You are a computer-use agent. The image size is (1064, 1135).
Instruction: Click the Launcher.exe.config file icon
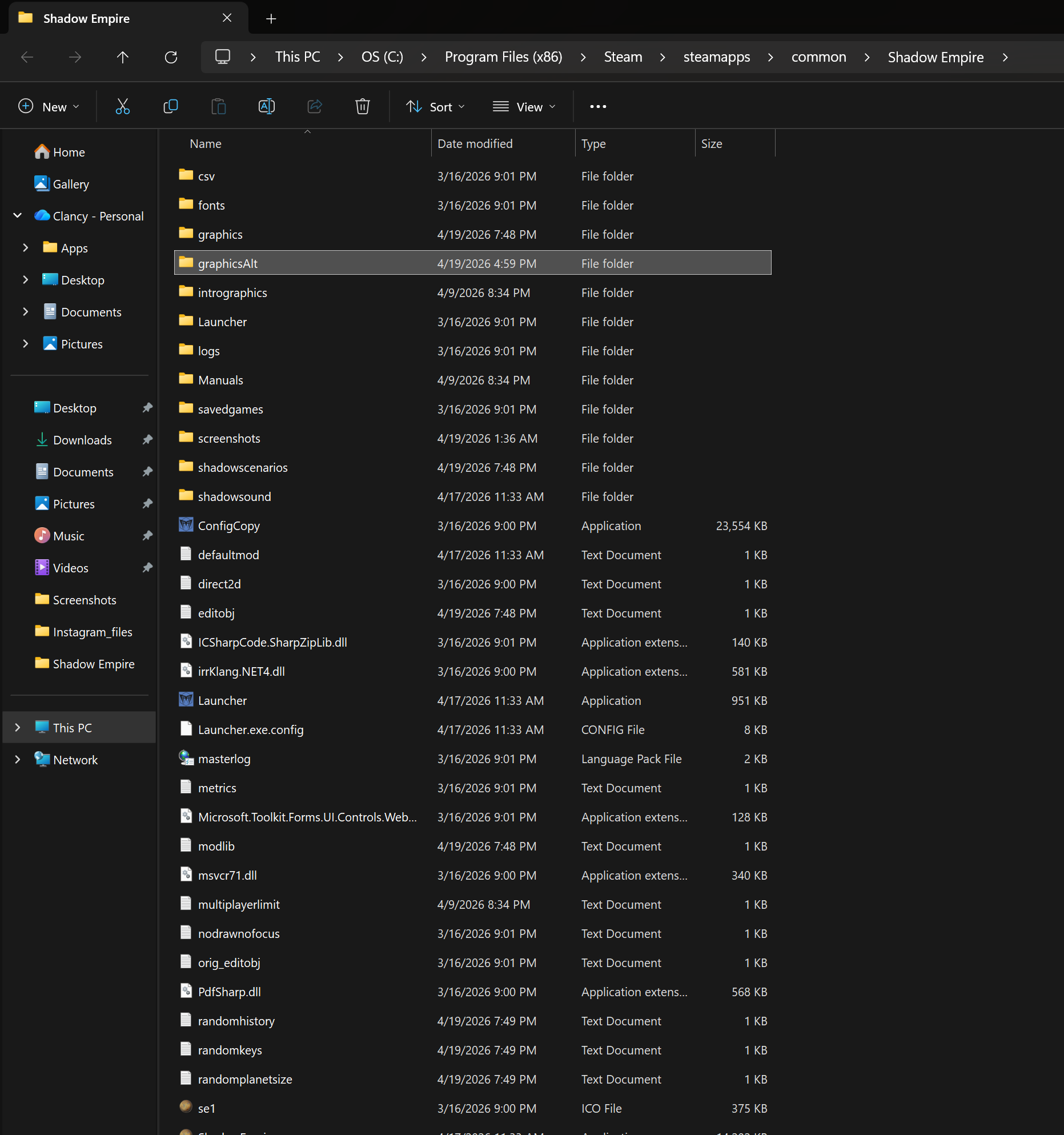186,729
